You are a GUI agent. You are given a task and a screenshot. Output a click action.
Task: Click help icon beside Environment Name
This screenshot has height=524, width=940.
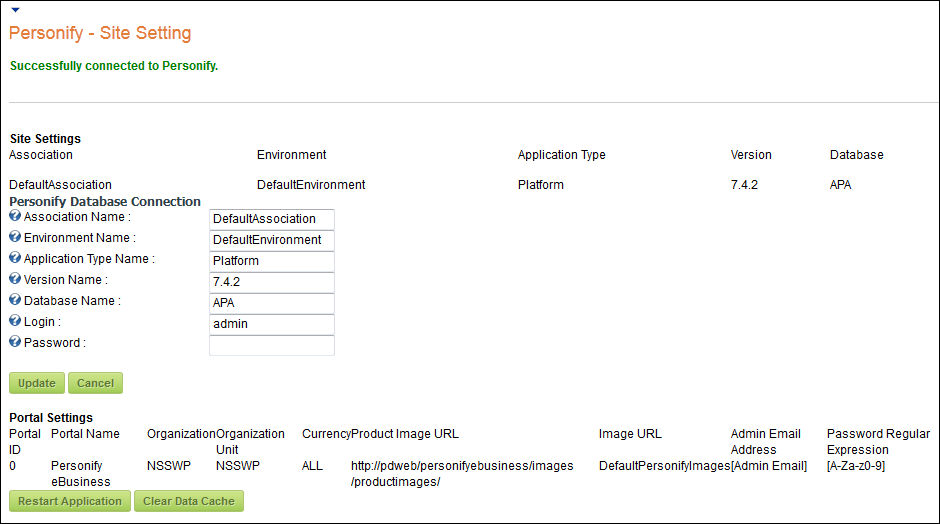[x=15, y=237]
